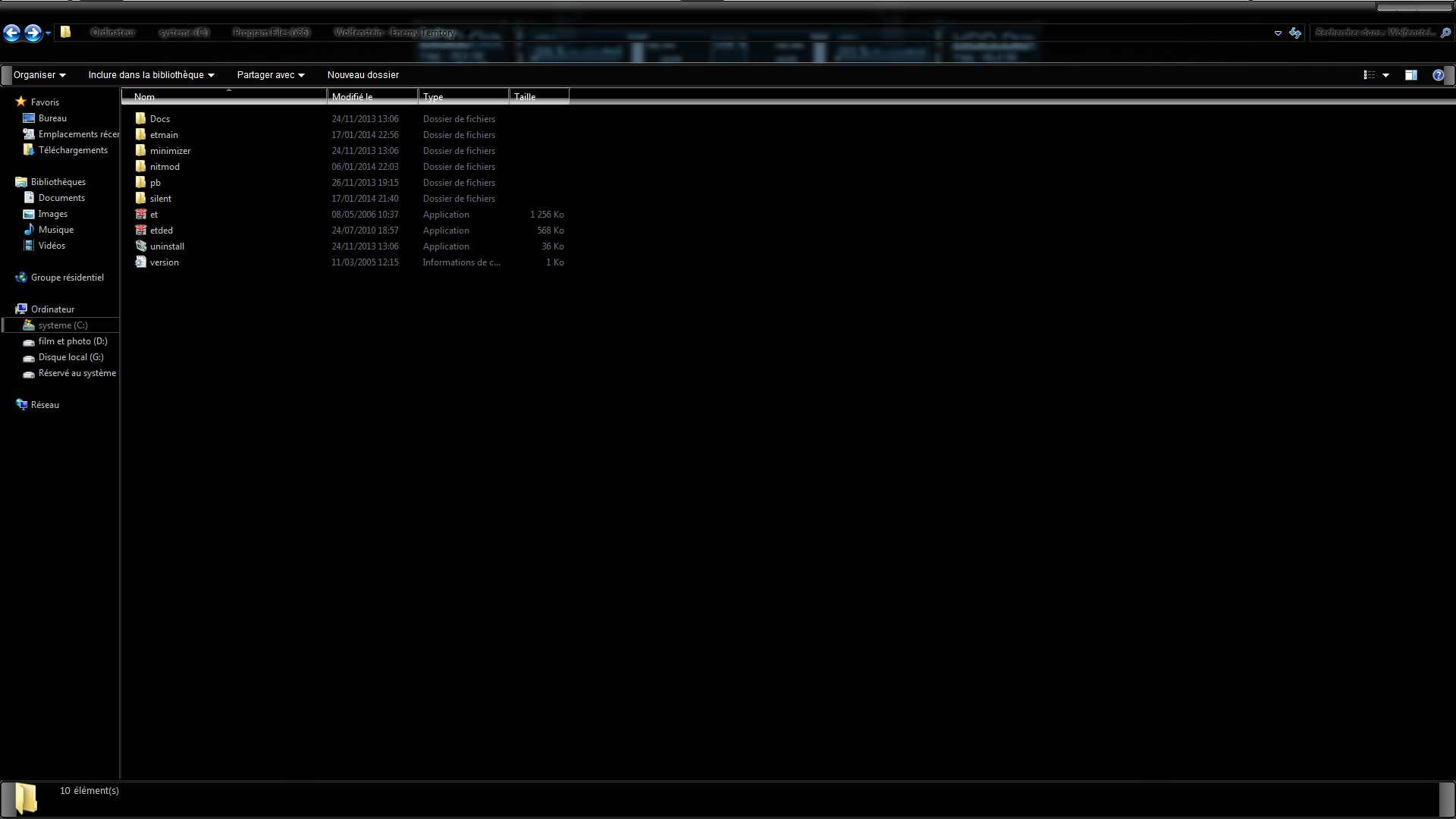Sort by the Taille column header
Viewport: 1456px width, 819px height.
(x=539, y=96)
